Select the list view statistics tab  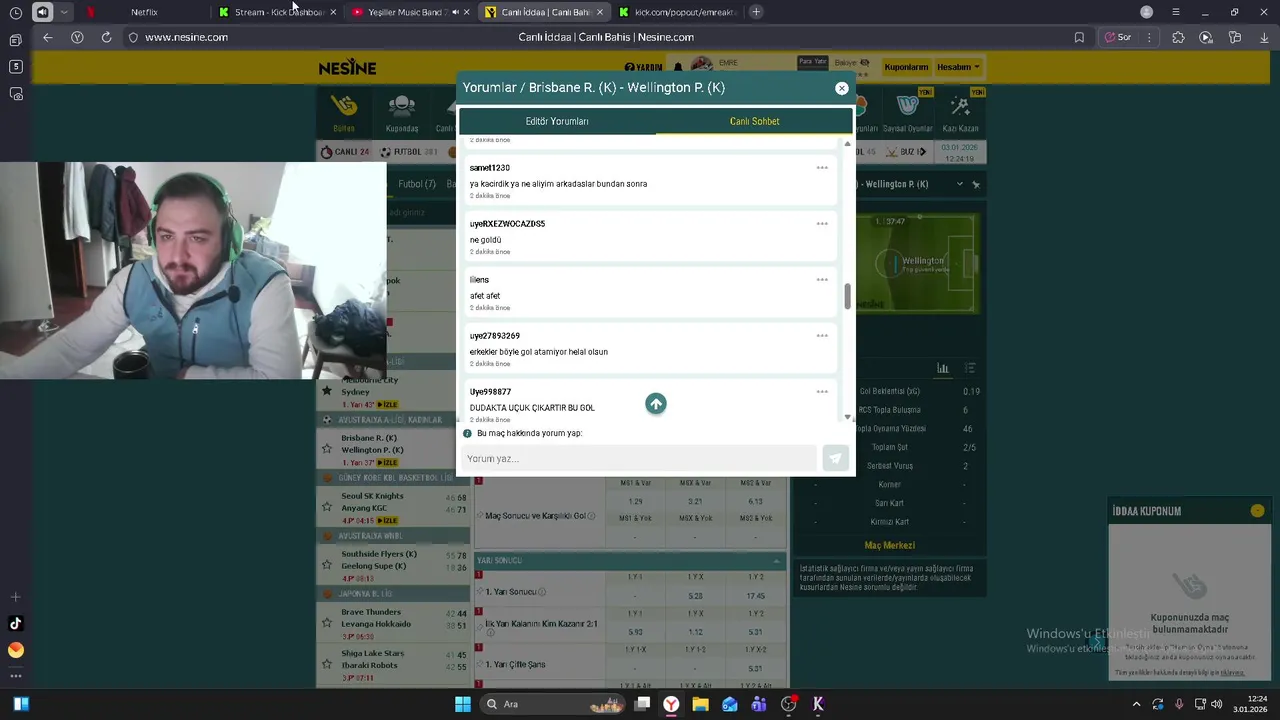970,368
